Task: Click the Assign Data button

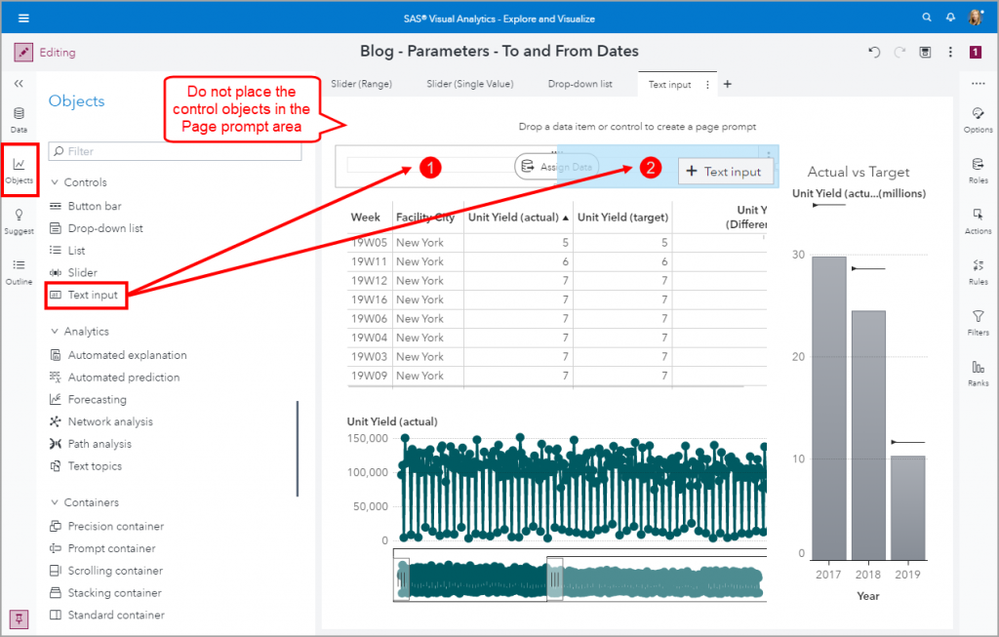Action: [558, 167]
